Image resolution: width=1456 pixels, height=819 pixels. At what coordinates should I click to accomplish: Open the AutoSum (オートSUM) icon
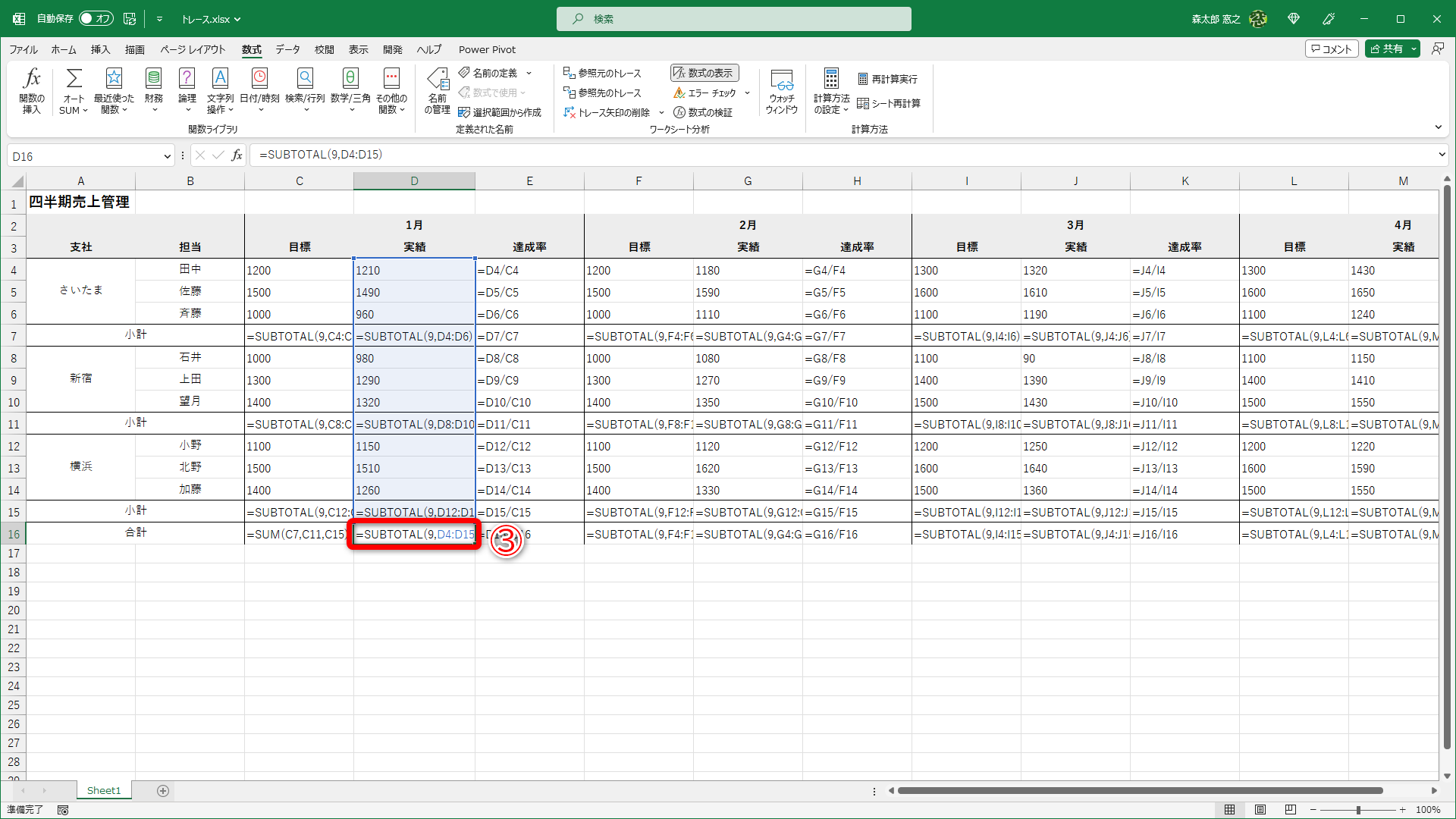point(74,78)
